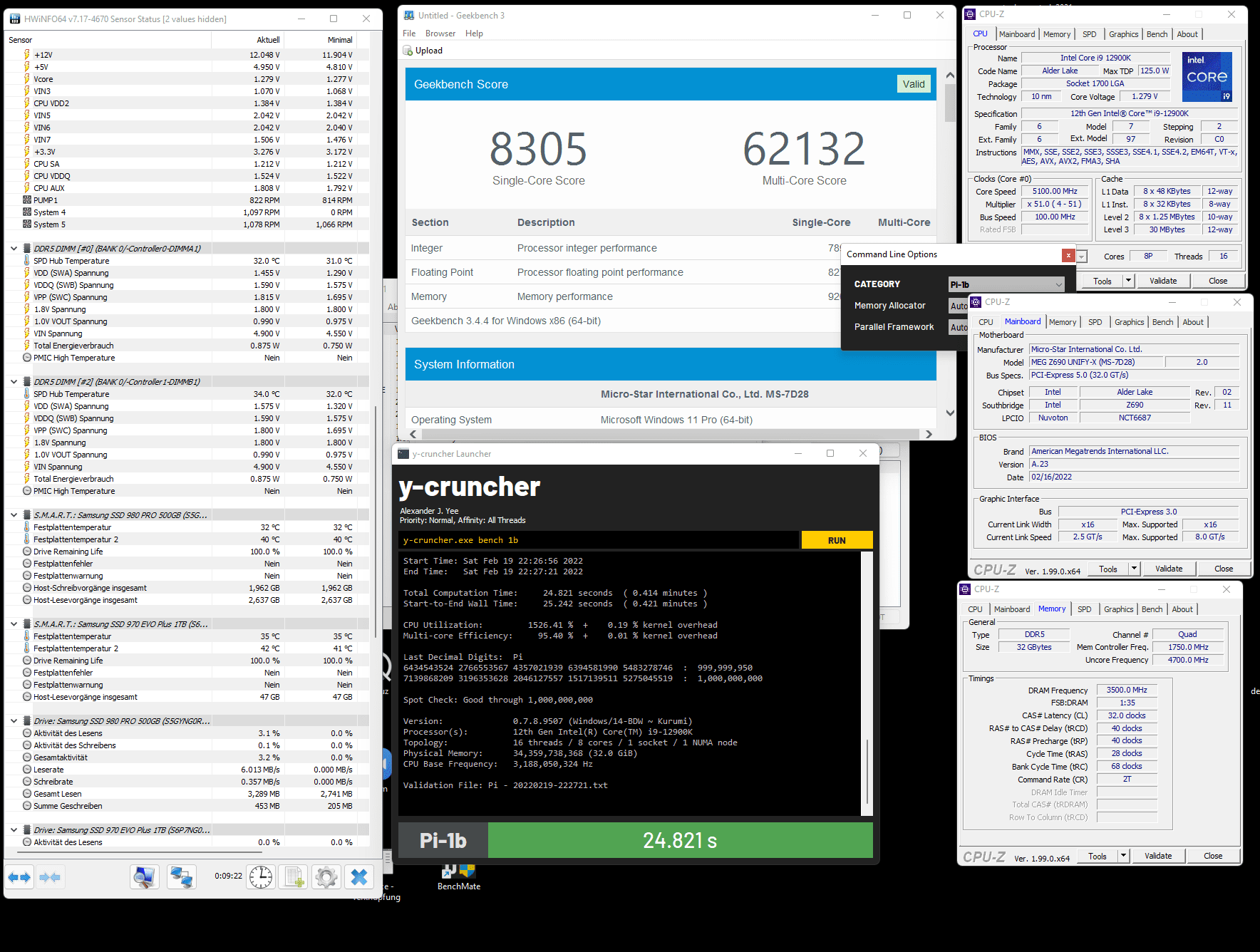The image size is (1260, 952).
Task: Start logging with HWiNFO sheet-plus icon
Action: 293,877
